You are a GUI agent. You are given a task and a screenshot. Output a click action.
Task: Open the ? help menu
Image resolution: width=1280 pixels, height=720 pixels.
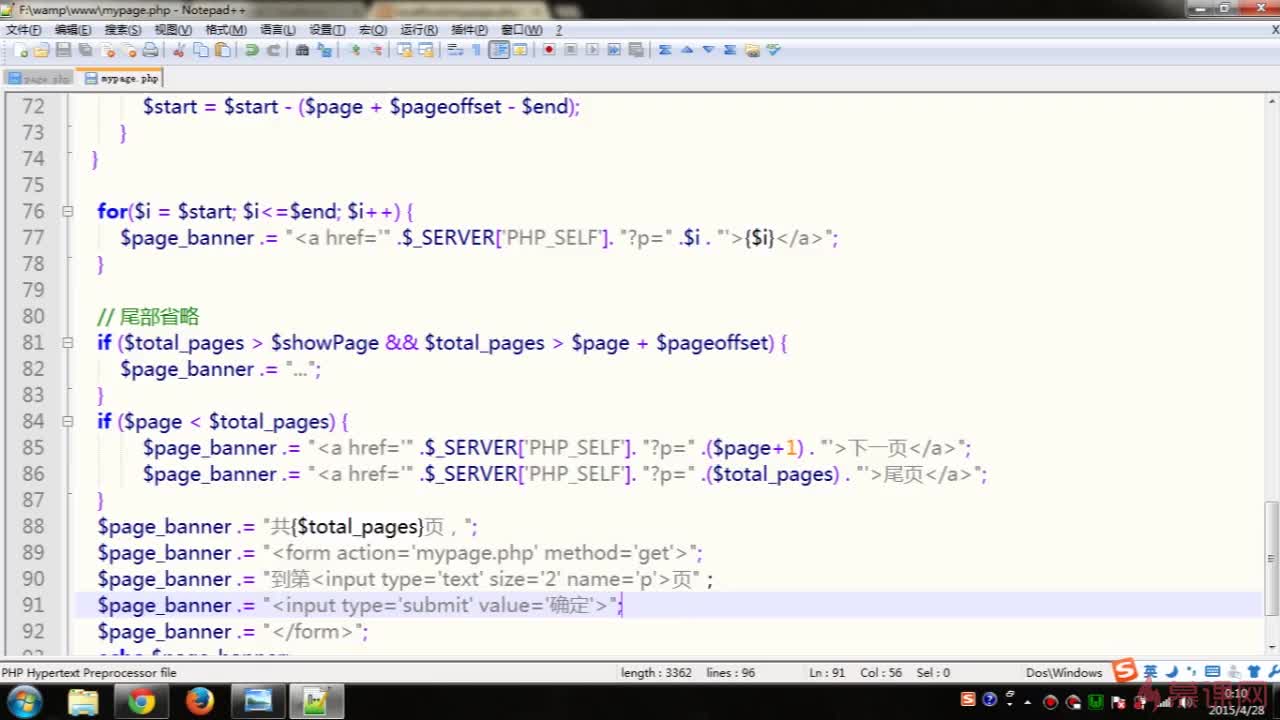pyautogui.click(x=559, y=30)
